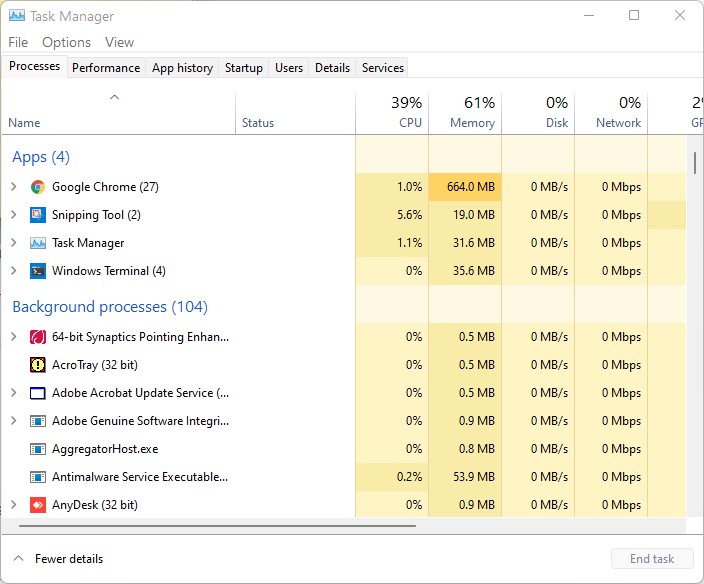This screenshot has width=704, height=584.
Task: Expand the Task Manager process entry
Action: 13,243
